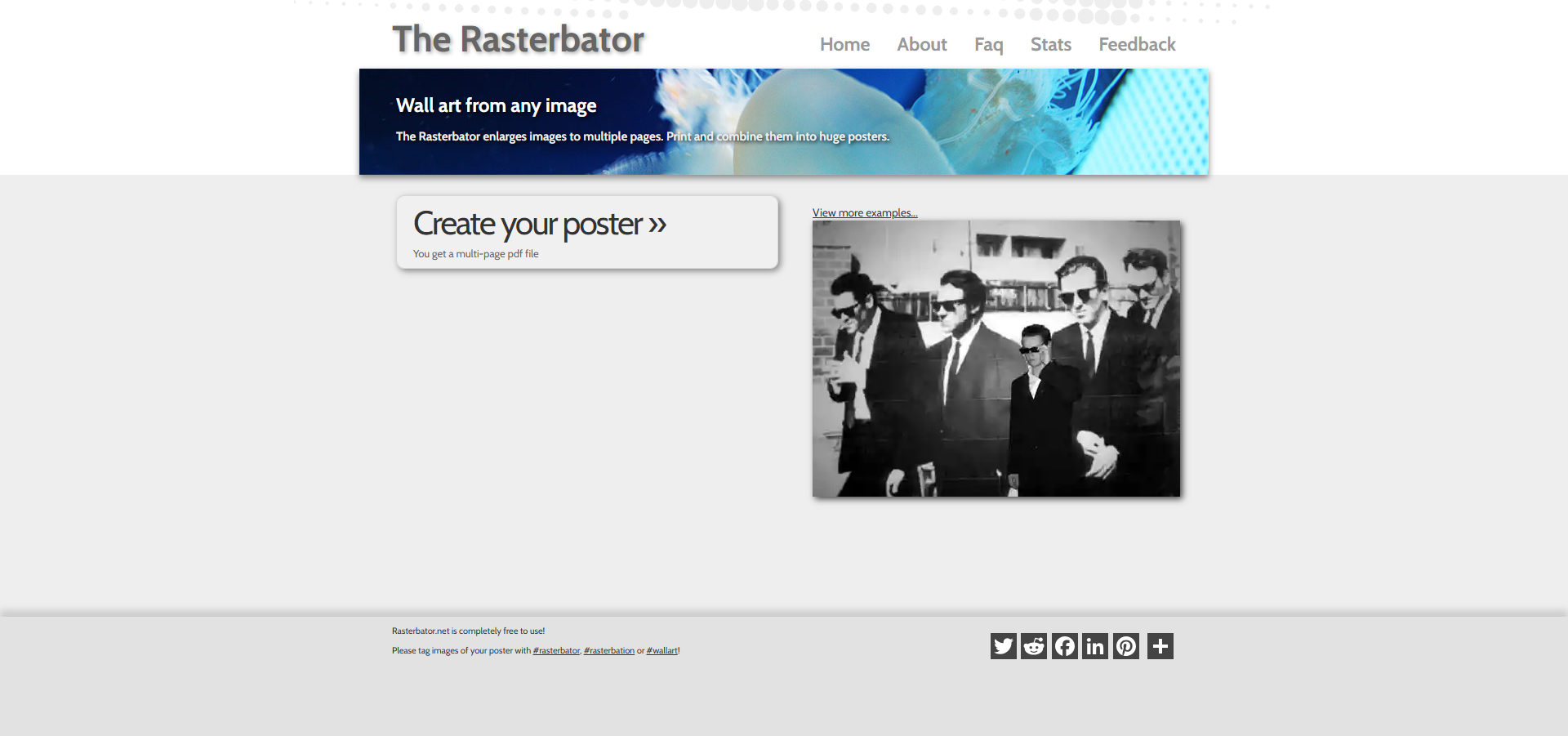Visit the #wallart hashtag link
Screen dimensions: 1568x736
[661, 651]
